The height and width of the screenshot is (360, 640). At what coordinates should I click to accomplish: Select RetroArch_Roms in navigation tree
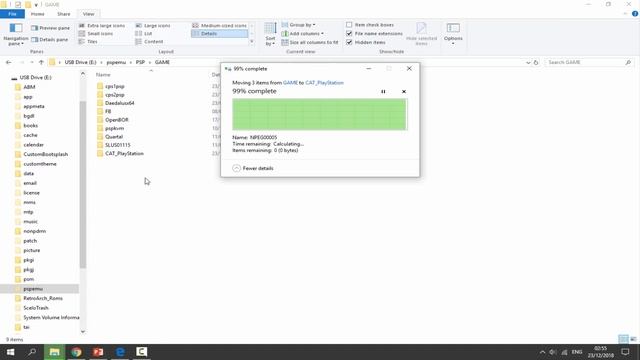43,298
